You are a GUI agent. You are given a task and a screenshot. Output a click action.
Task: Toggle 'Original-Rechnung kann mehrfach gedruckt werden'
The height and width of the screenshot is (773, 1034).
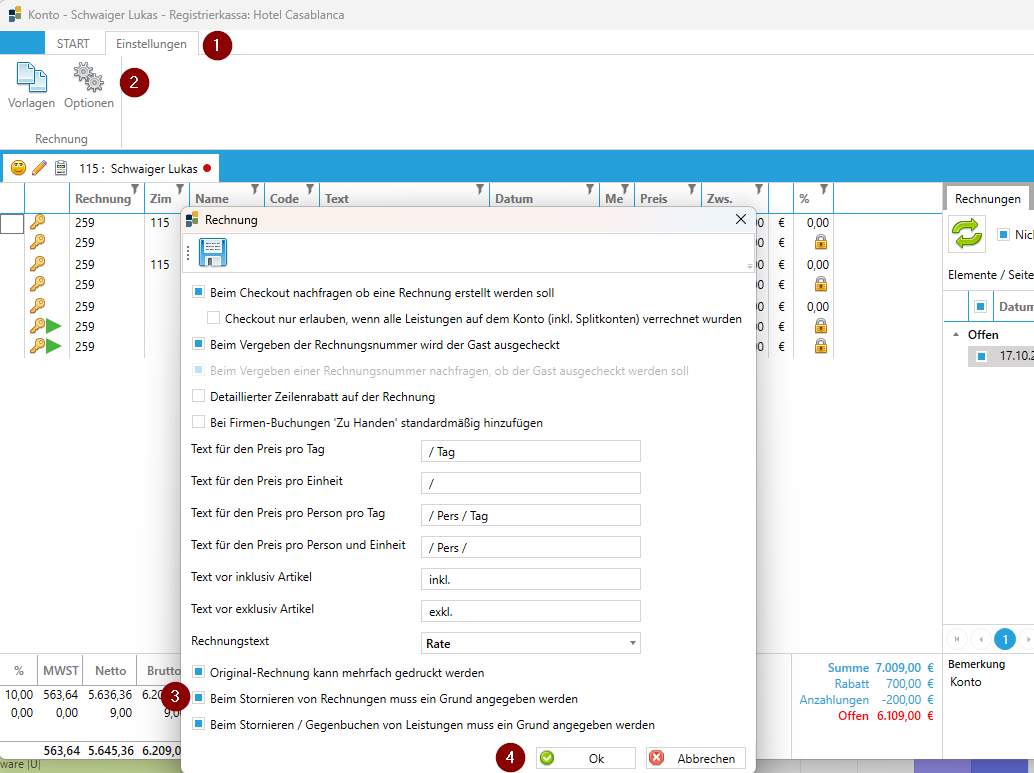click(x=198, y=671)
